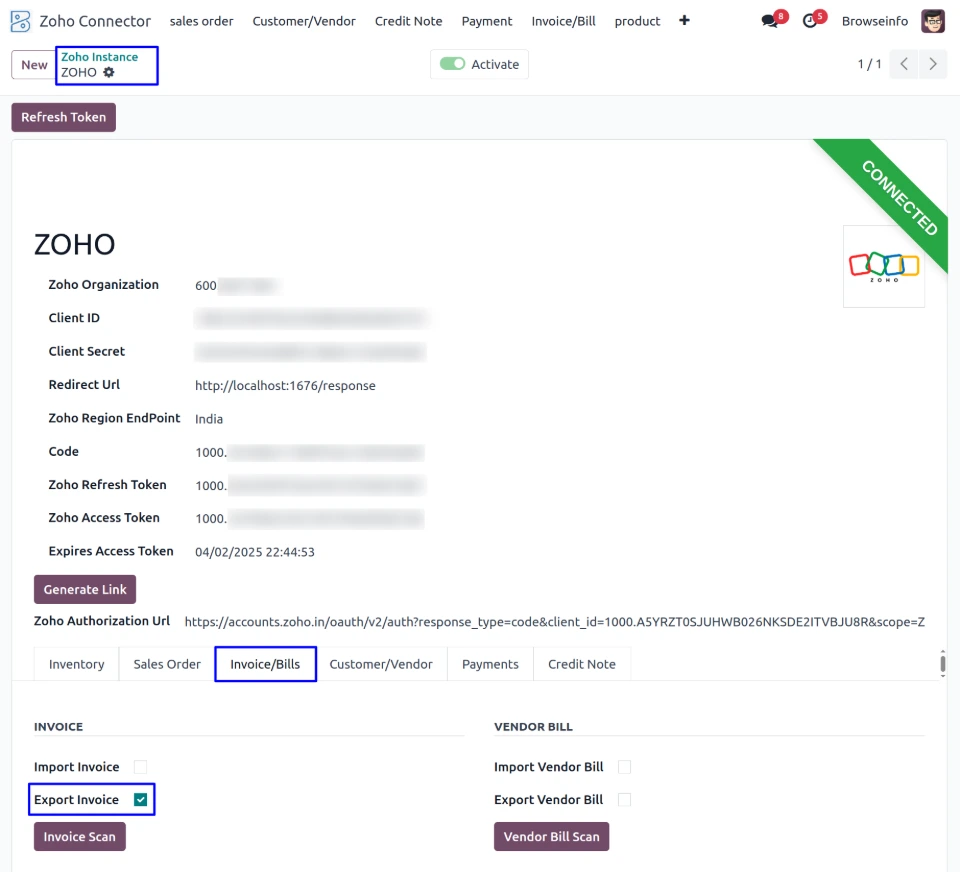Toggle the Activate switch
960x872 pixels.
(x=453, y=64)
